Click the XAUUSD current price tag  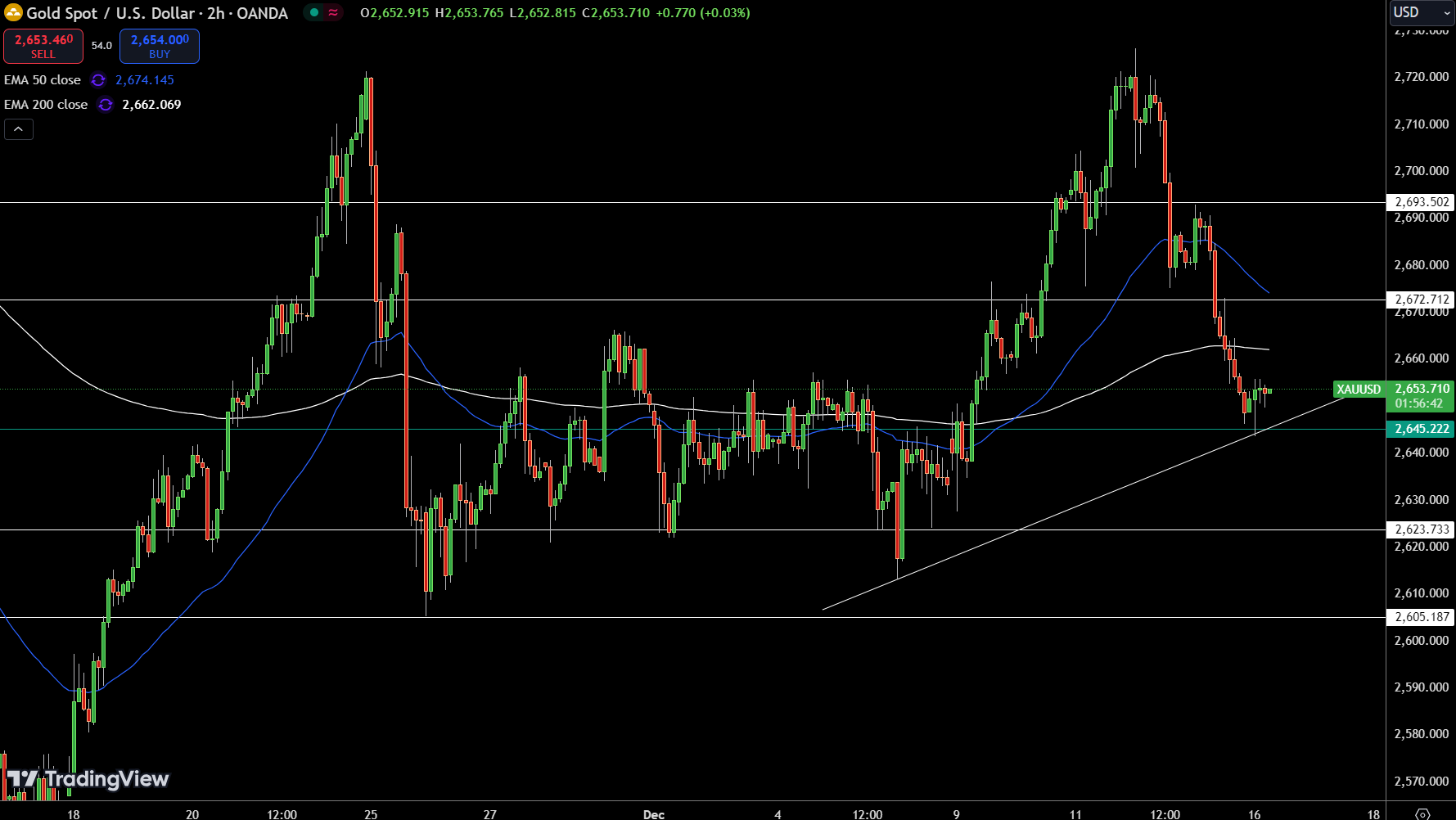point(1359,390)
